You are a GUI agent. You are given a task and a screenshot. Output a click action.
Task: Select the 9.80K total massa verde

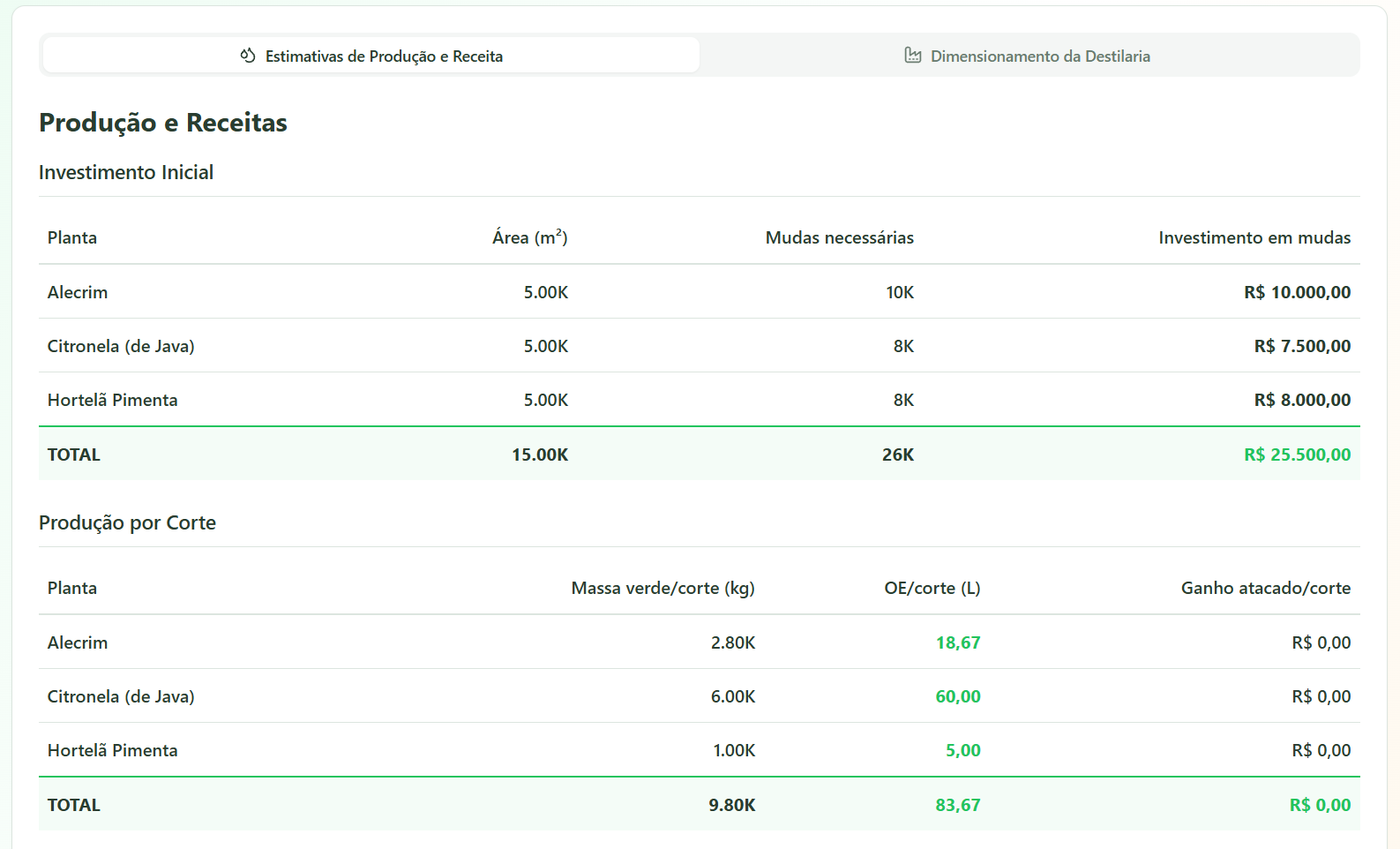[732, 805]
